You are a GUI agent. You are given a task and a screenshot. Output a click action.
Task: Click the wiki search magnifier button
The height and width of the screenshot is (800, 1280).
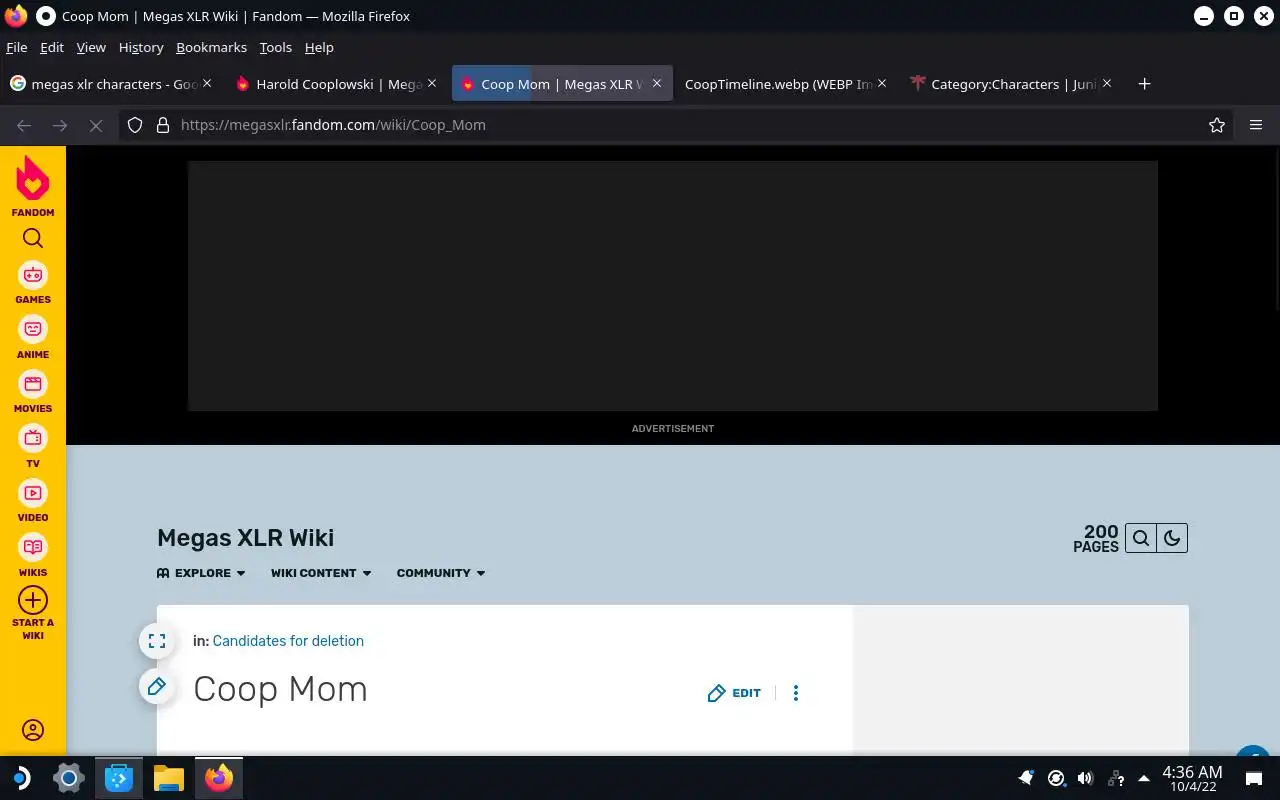(x=1141, y=538)
